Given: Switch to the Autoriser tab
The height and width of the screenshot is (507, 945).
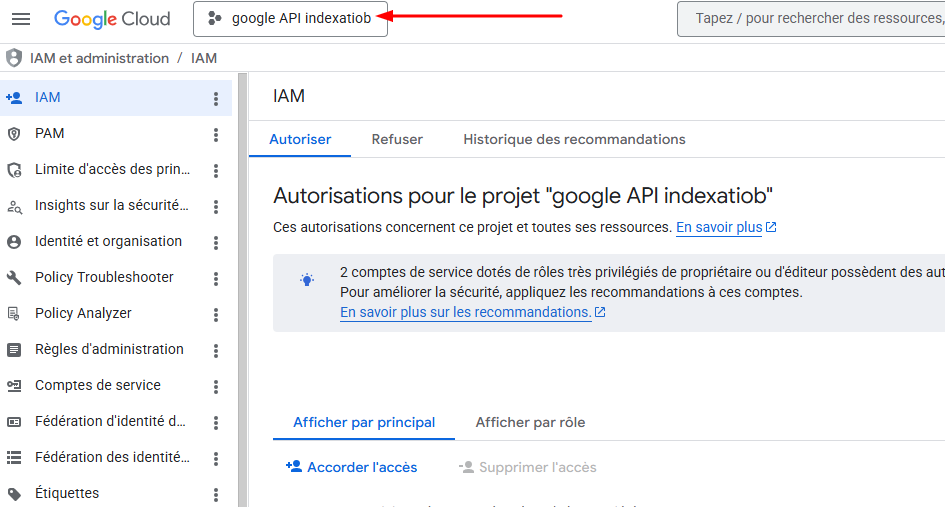Looking at the screenshot, I should [300, 140].
